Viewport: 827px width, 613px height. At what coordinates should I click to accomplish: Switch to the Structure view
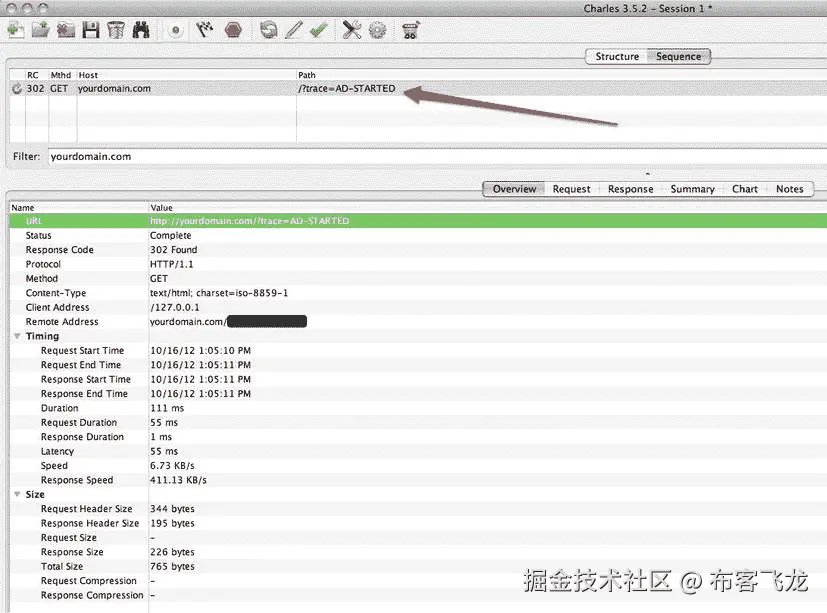pyautogui.click(x=617, y=56)
